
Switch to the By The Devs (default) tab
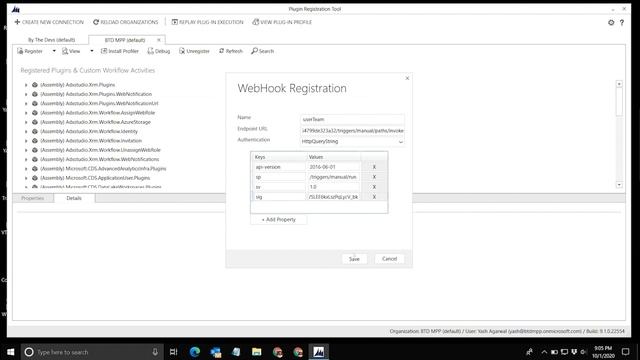point(51,40)
